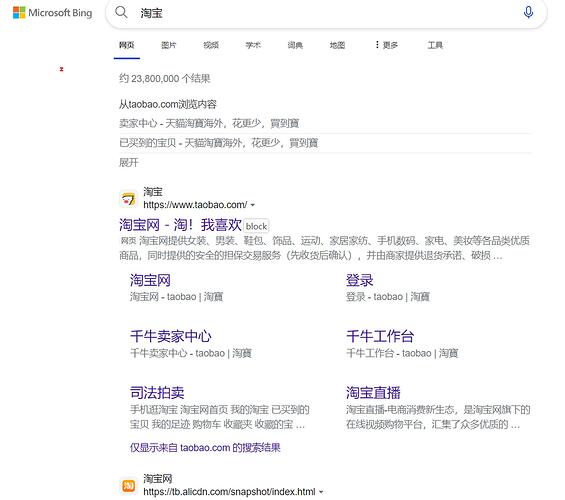Click the Microsoft Bing logo
Image resolution: width=565 pixels, height=500 pixels.
pyautogui.click(x=53, y=13)
